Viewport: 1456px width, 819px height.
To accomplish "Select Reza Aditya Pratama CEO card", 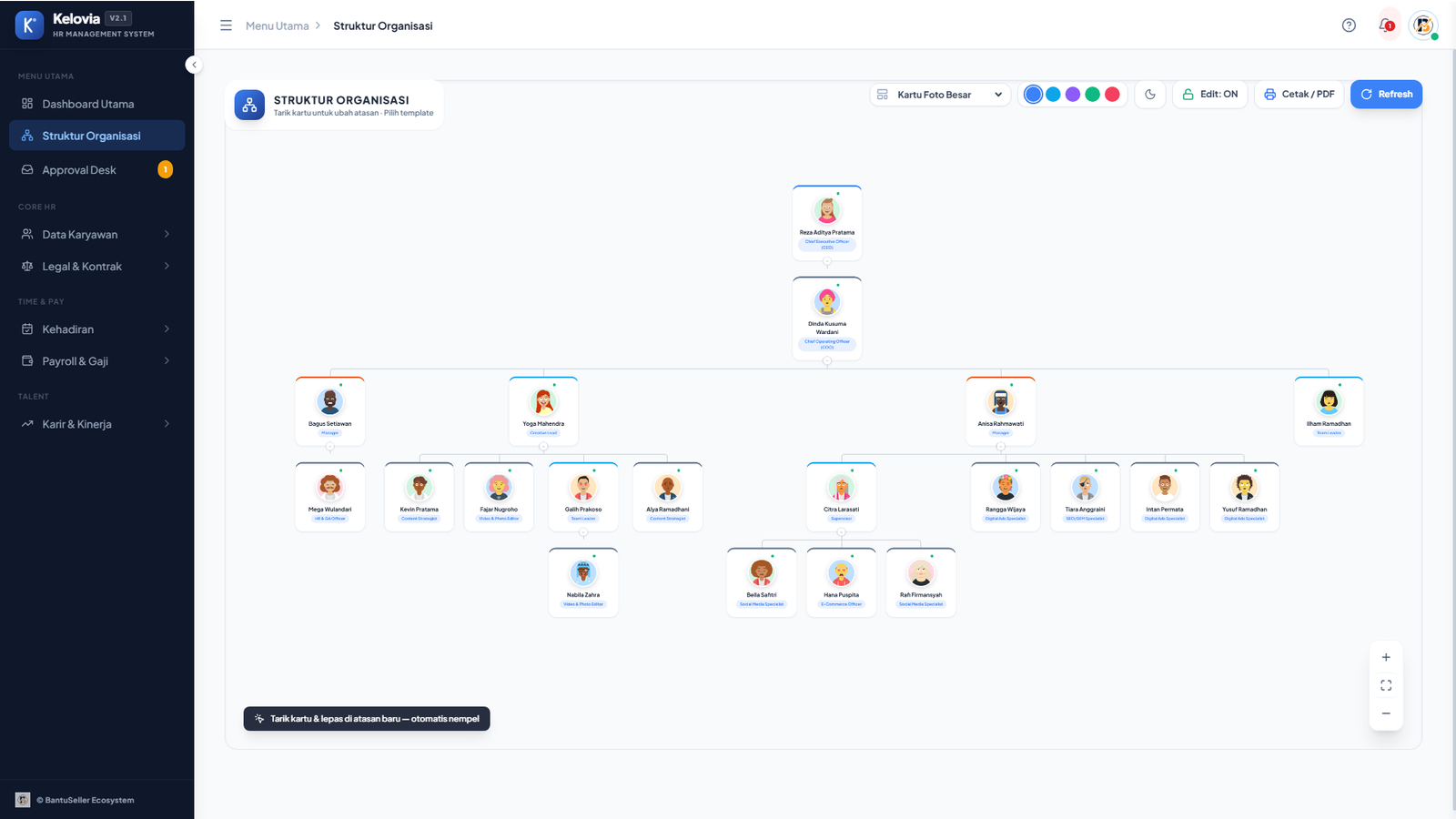I will pyautogui.click(x=827, y=223).
